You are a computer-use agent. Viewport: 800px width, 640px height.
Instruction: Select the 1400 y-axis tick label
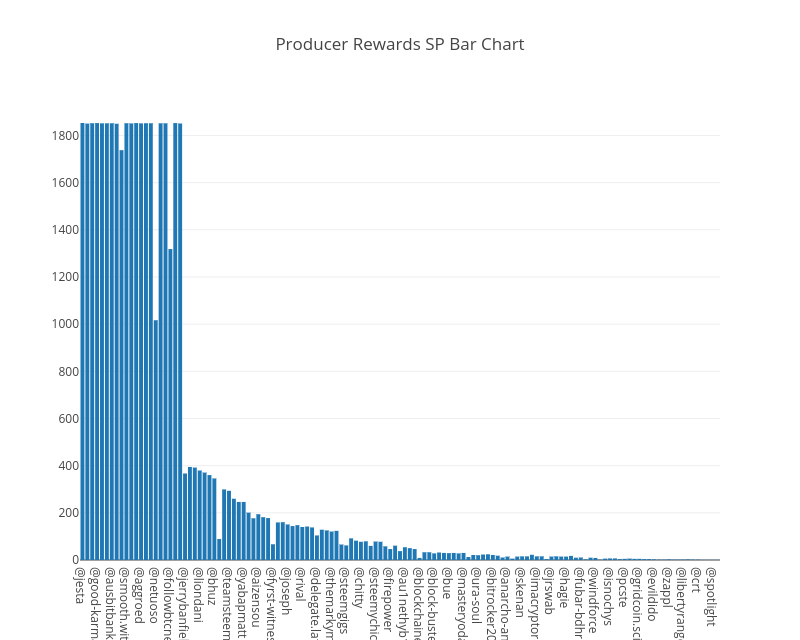[65, 230]
